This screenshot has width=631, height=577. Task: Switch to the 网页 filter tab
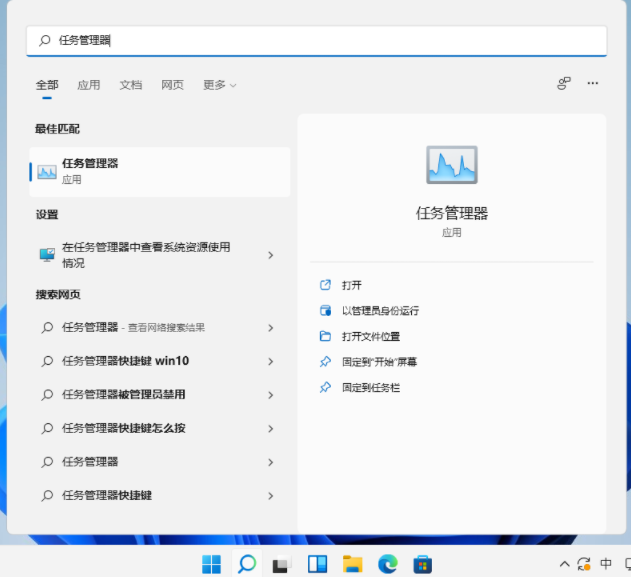coord(172,85)
